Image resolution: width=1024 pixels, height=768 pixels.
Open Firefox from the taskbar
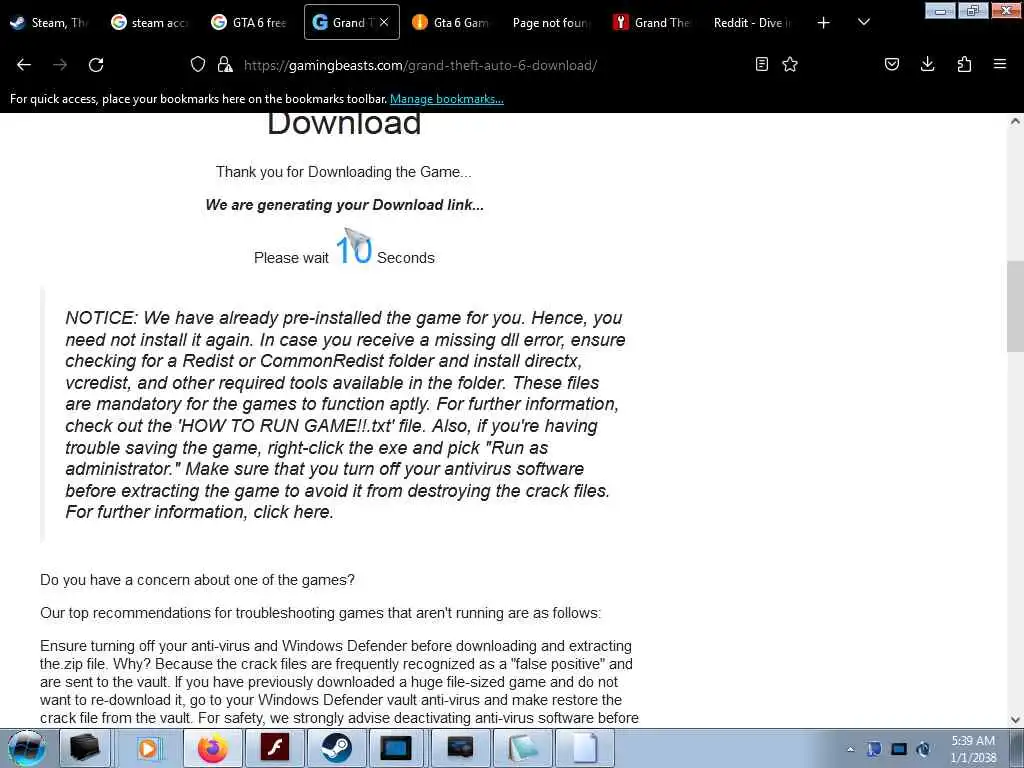(213, 748)
